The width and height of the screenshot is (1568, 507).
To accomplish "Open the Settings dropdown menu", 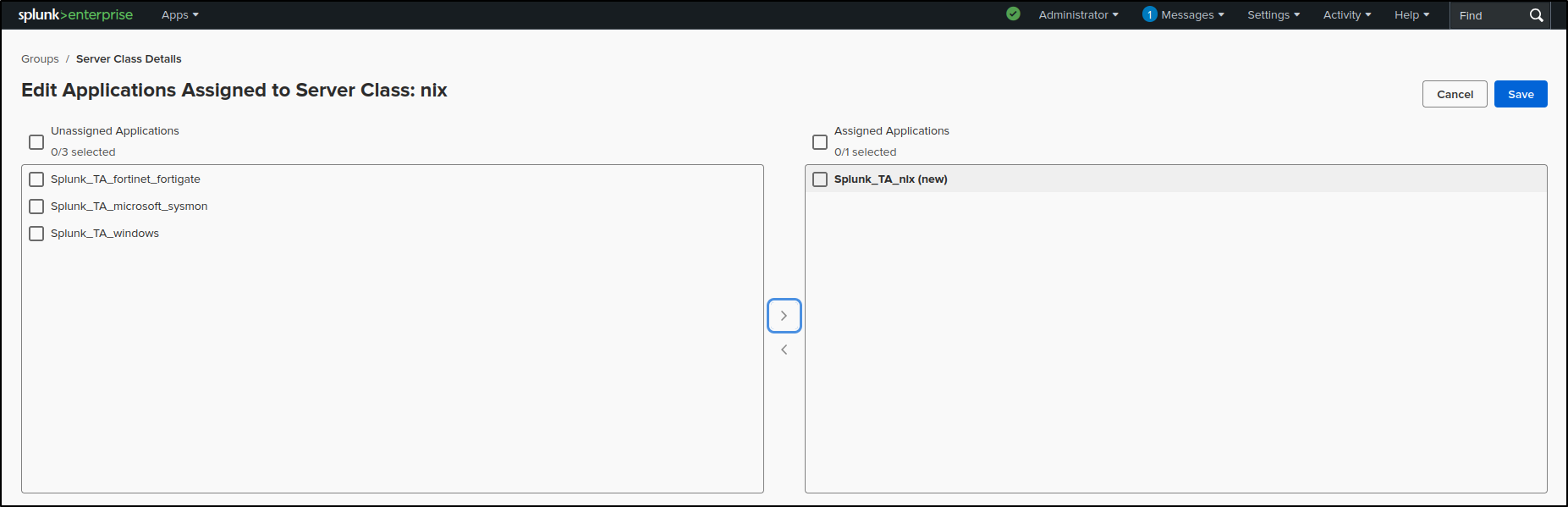I will (x=1274, y=15).
